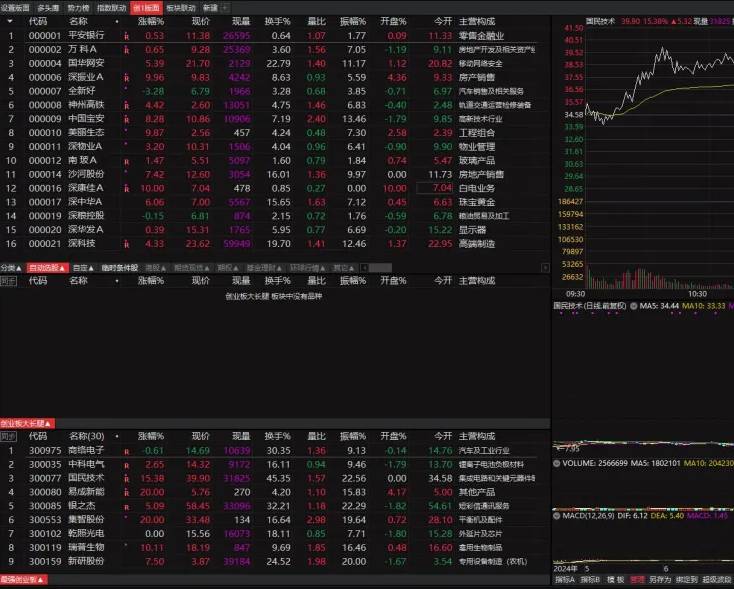Click the right scroll arrow at tab bar end
The height and width of the screenshot is (589, 734).
pos(545,268)
